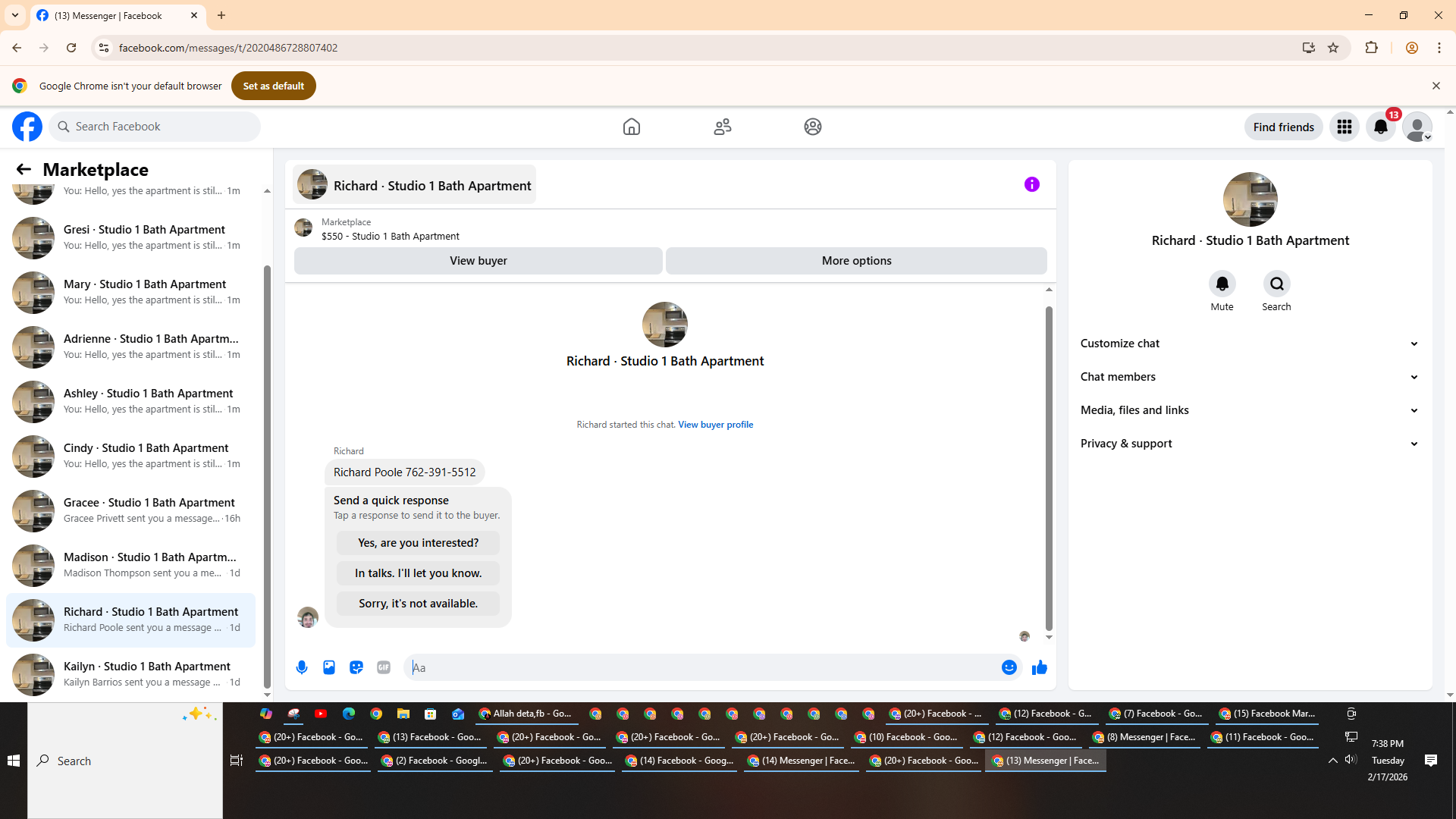Open the Facebook menu grid icon

coord(1344,127)
